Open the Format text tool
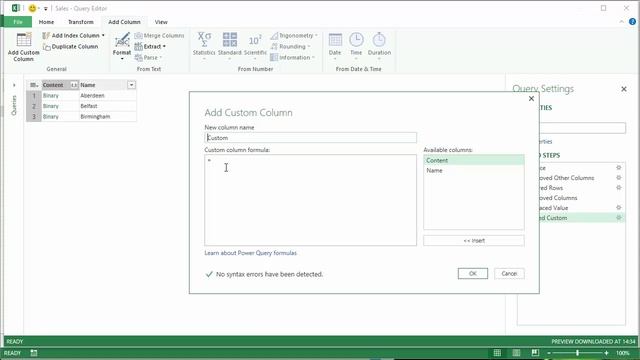Screen dimensions: 640x360 [x=122, y=47]
